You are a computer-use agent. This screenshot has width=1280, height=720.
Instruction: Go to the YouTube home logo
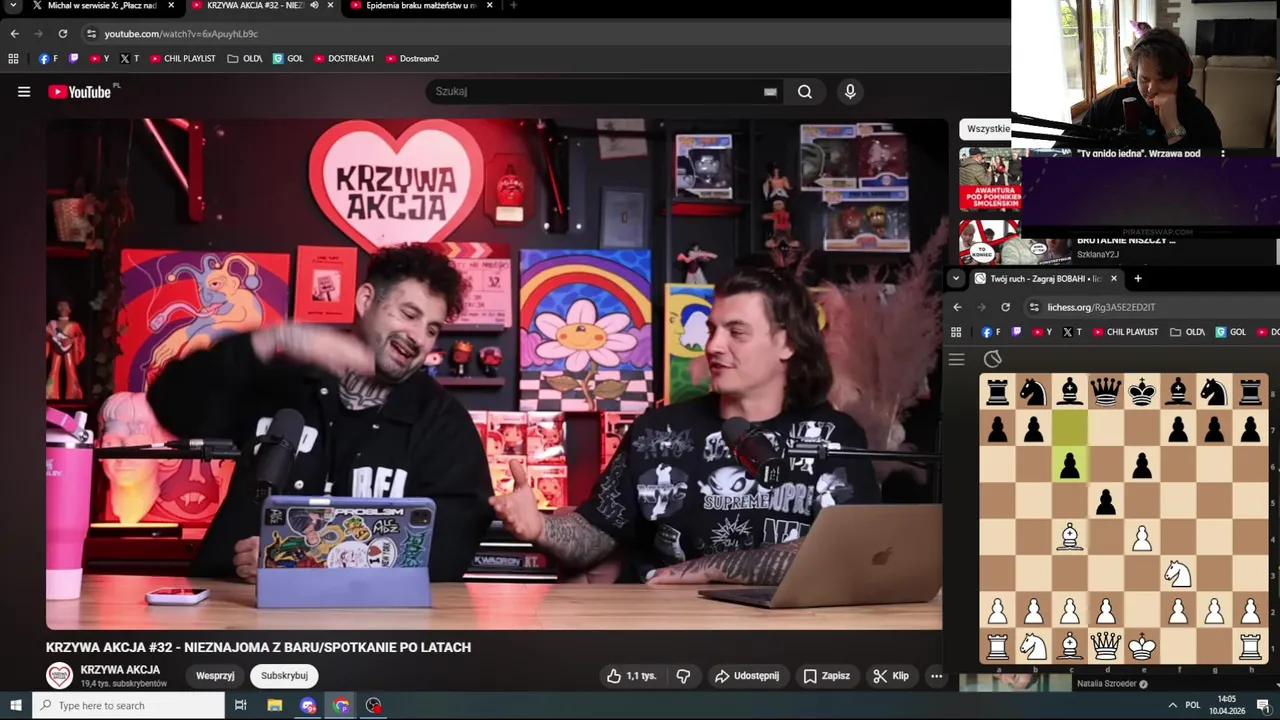80,92
